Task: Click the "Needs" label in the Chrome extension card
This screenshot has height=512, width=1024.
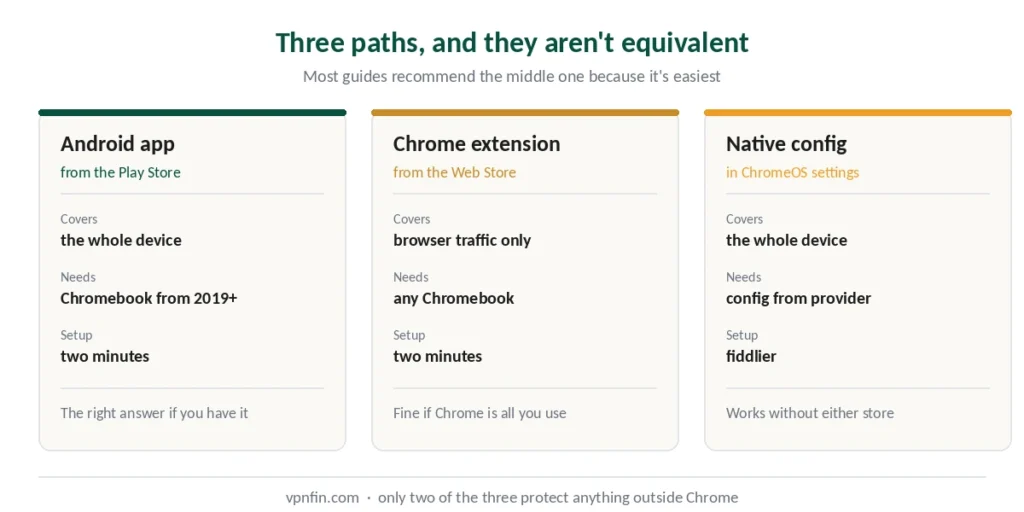Action: pyautogui.click(x=411, y=278)
